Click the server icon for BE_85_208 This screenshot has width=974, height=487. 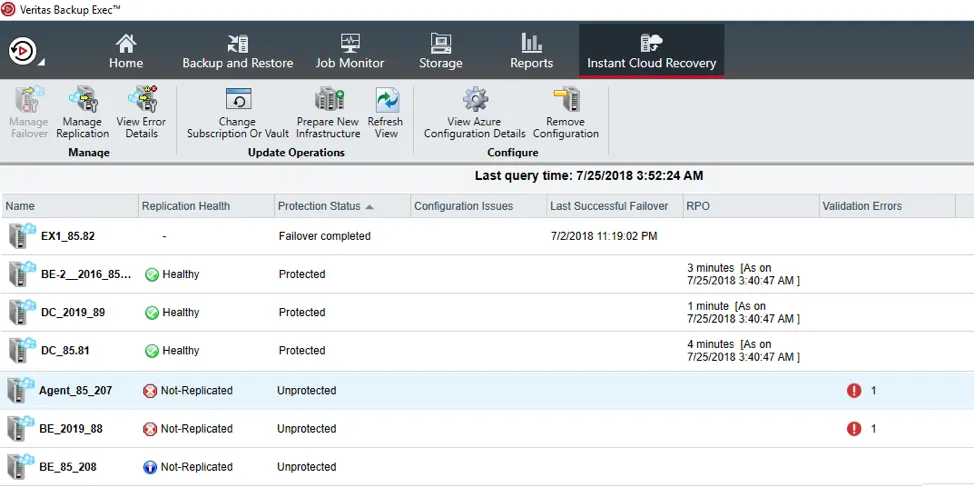point(20,467)
